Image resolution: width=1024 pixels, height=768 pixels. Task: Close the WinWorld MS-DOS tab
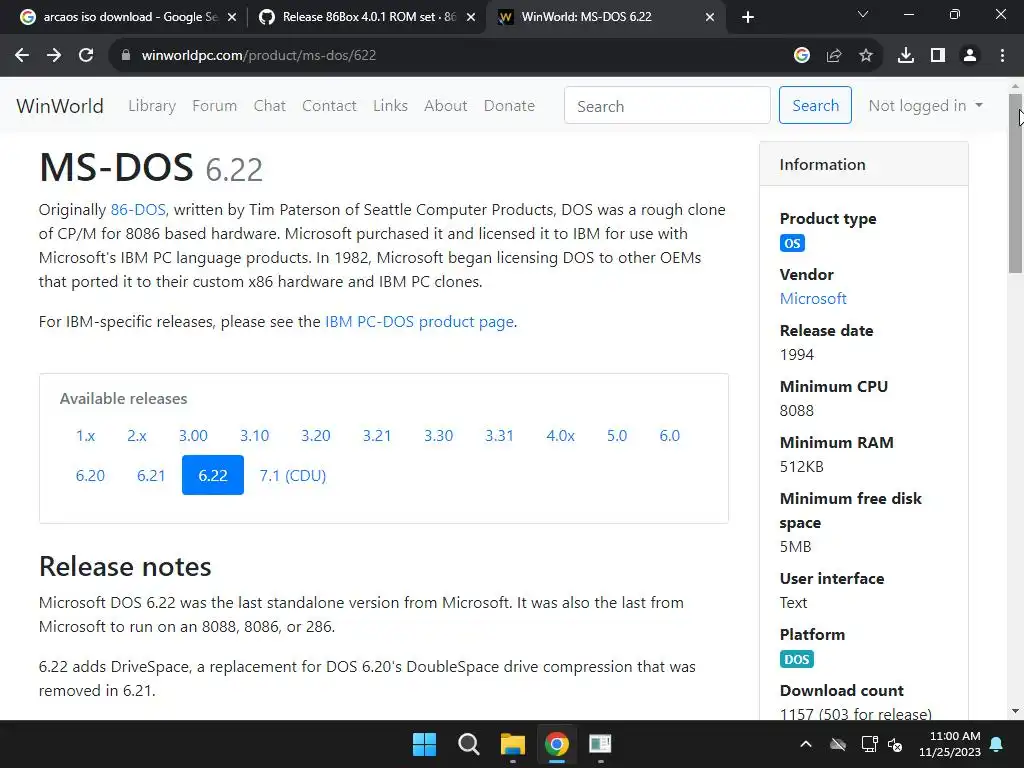click(x=710, y=18)
